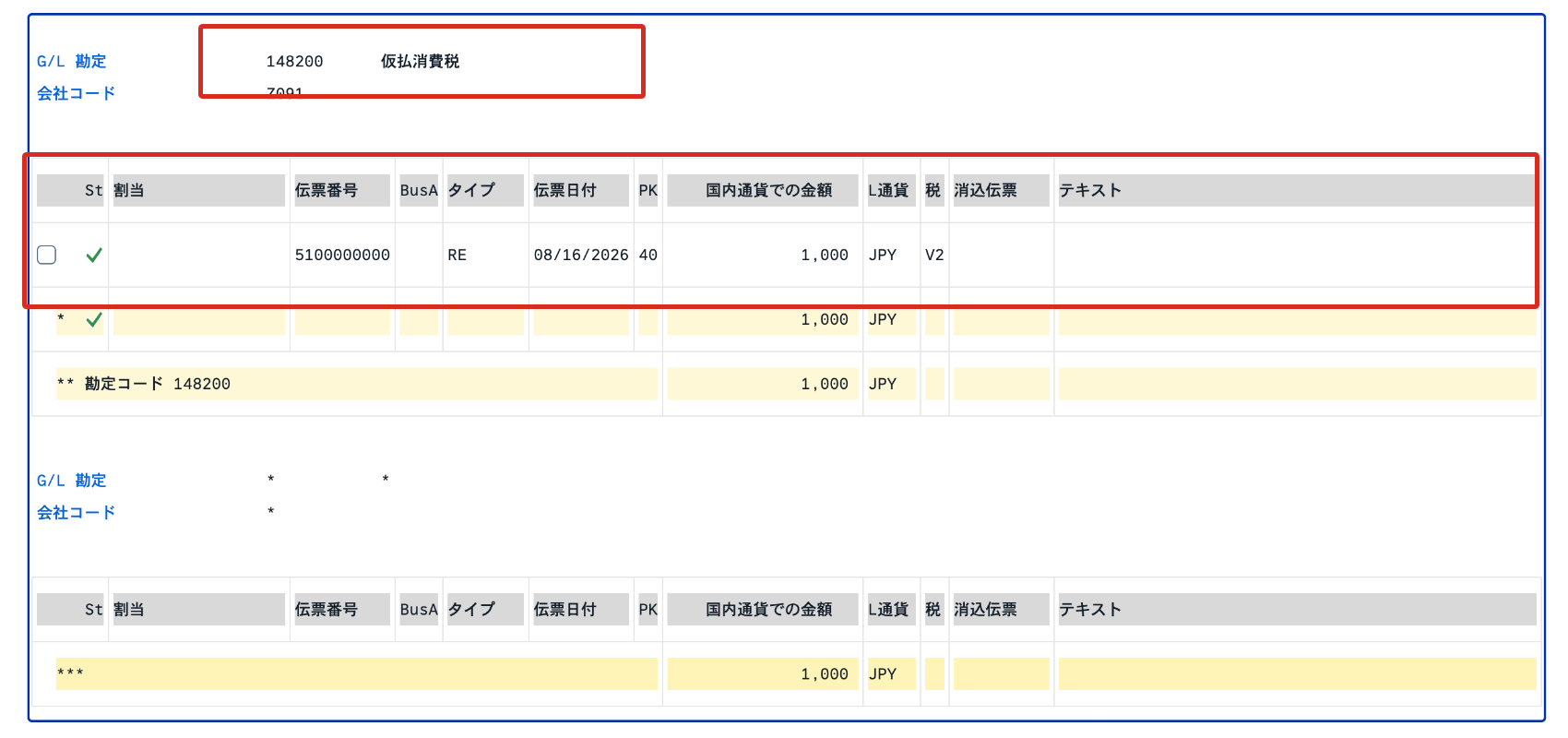Open the G/L 勘定 label with asterisk values
1568x738 pixels.
[x=71, y=481]
